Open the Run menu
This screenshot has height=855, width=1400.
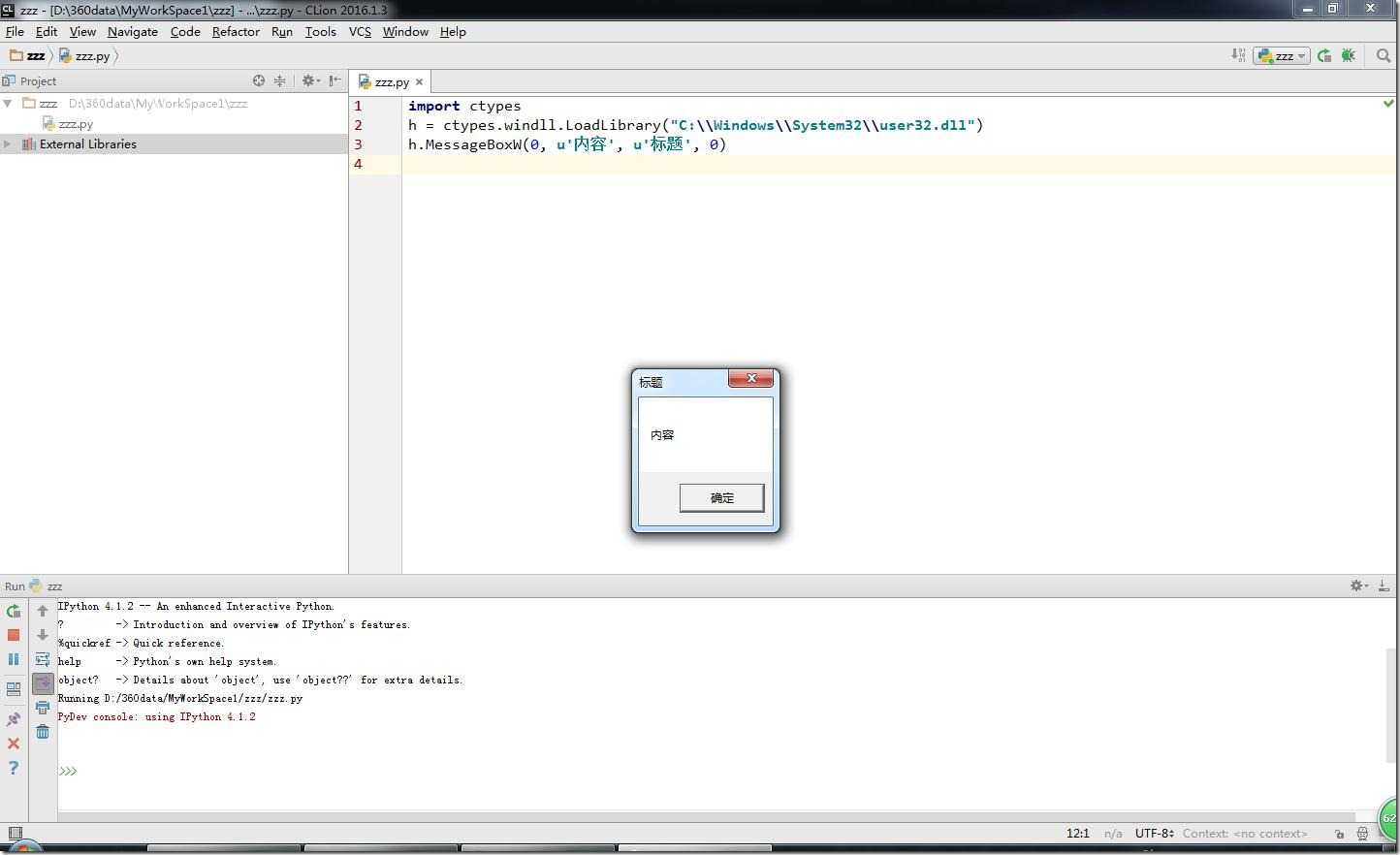(x=282, y=31)
